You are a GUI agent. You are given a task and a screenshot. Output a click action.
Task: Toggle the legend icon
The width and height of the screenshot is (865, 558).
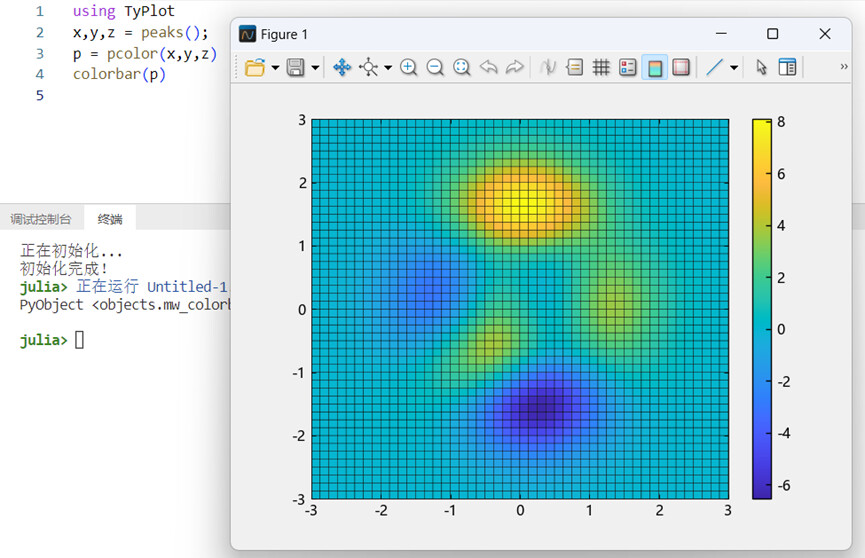(628, 67)
